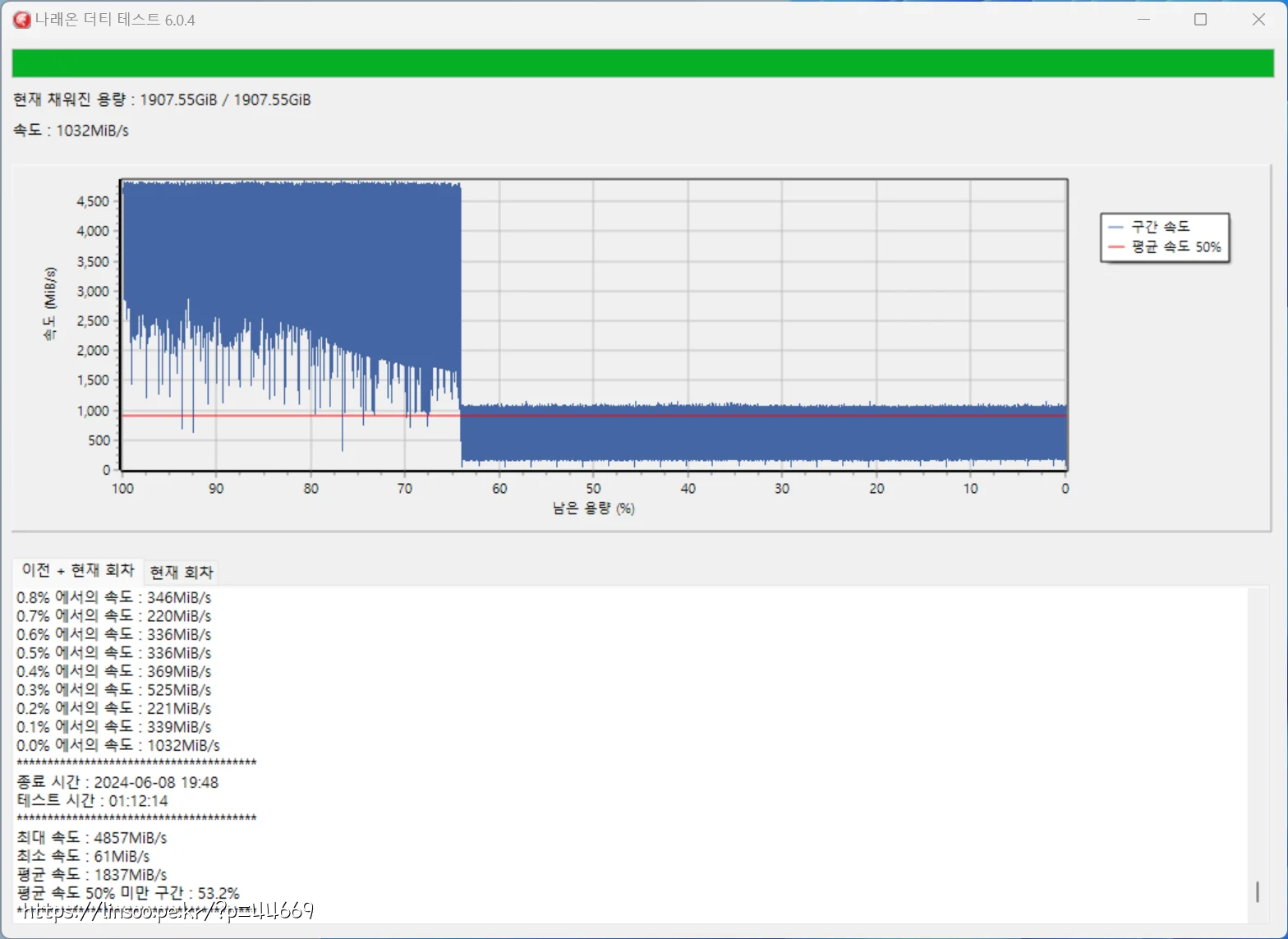This screenshot has width=1288, height=939.
Task: Select log line '0.5% 에서의 속도 : 336MiB/s'
Action: pos(113,653)
